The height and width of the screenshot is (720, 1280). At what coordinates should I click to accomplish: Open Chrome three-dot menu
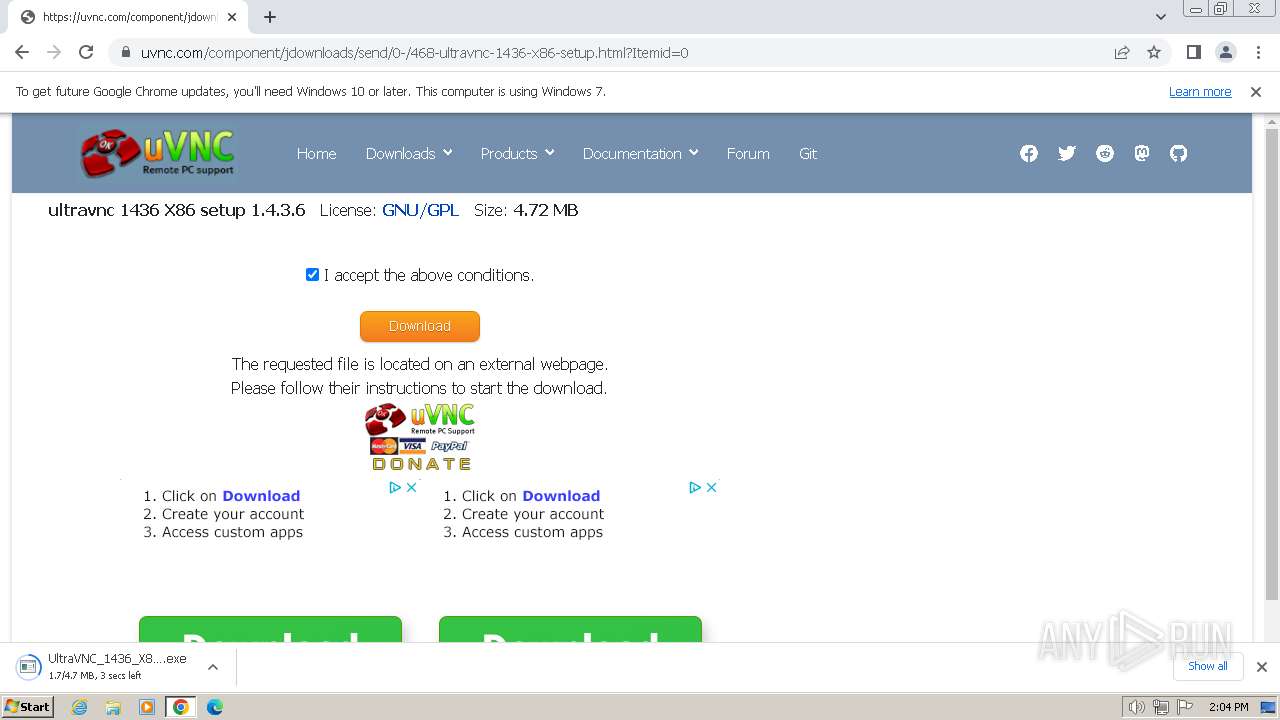[1258, 52]
